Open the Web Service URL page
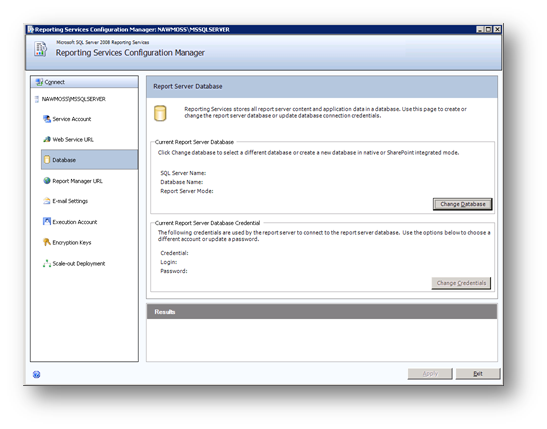 coord(73,140)
